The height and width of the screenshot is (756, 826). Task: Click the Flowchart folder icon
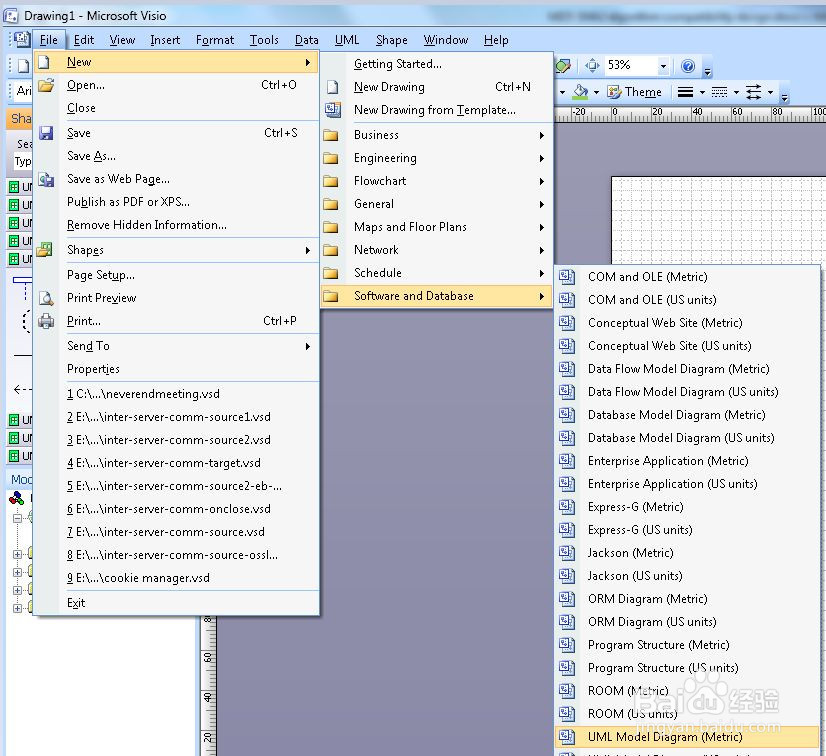[x=331, y=181]
